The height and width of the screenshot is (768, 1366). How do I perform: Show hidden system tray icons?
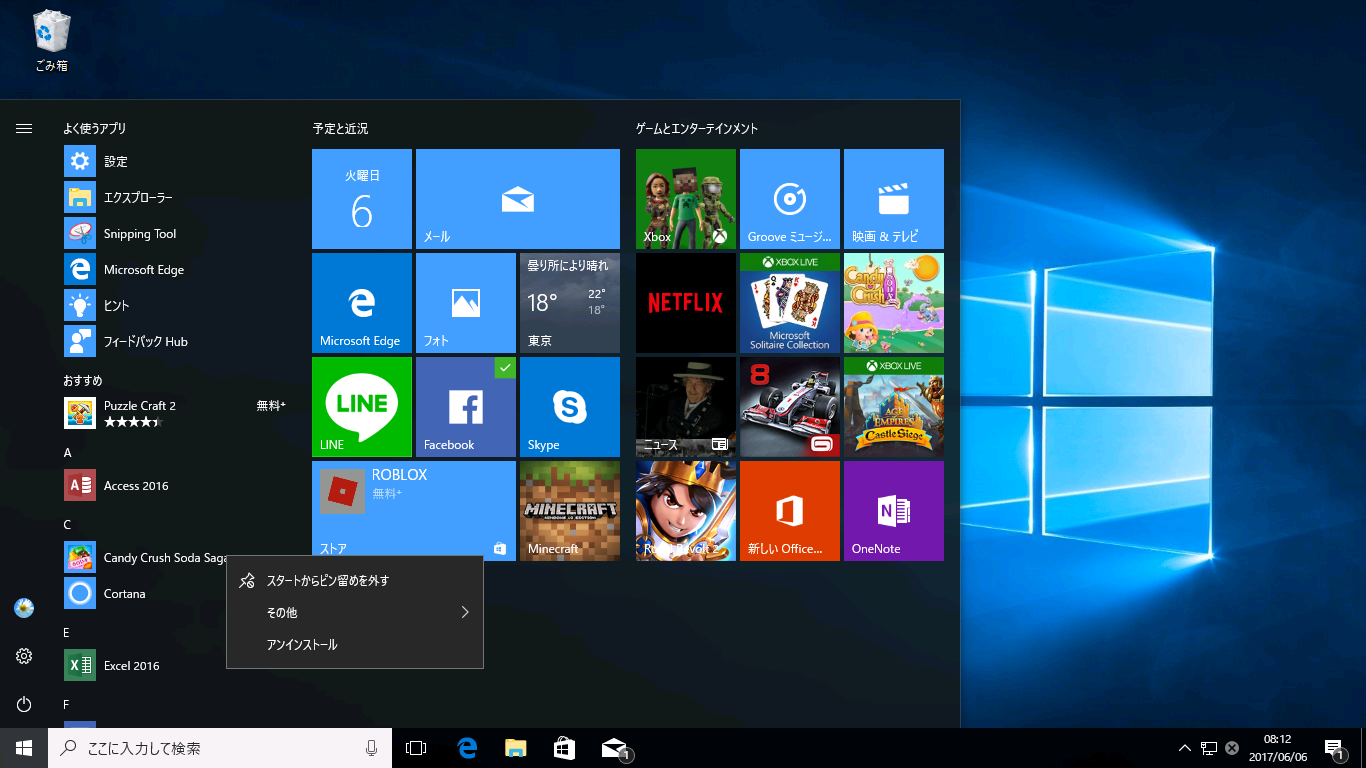pyautogui.click(x=1184, y=748)
